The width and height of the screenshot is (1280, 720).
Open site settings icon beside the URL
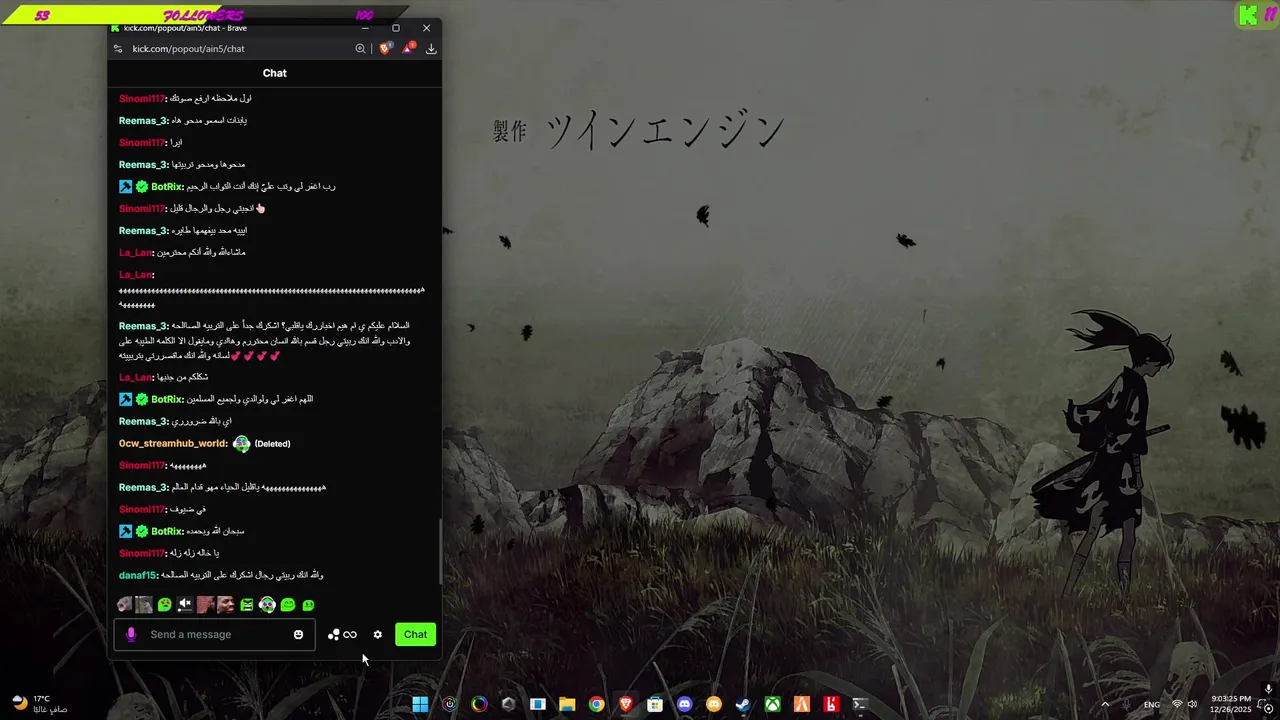pos(118,48)
